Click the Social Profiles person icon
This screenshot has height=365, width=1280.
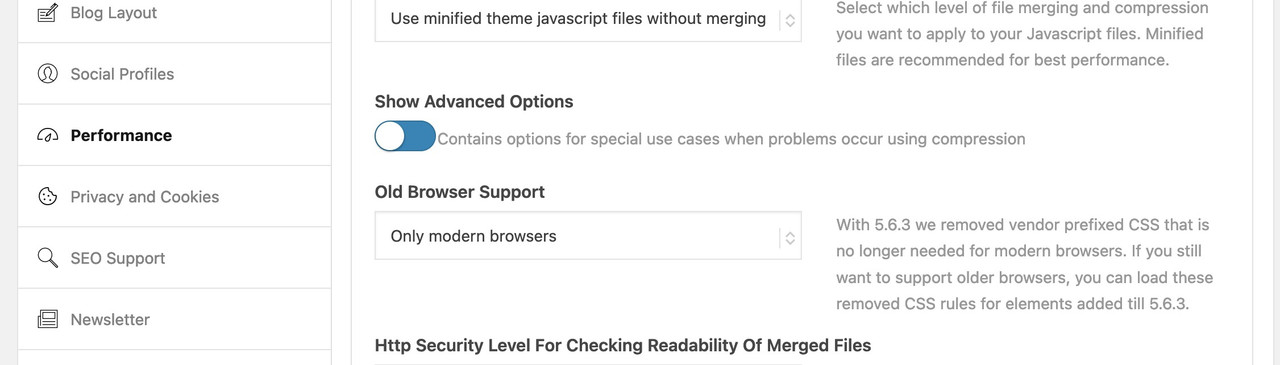pos(47,74)
